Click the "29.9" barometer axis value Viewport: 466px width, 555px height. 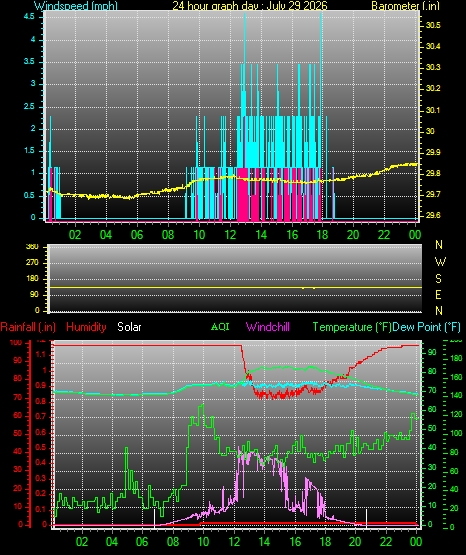point(433,152)
